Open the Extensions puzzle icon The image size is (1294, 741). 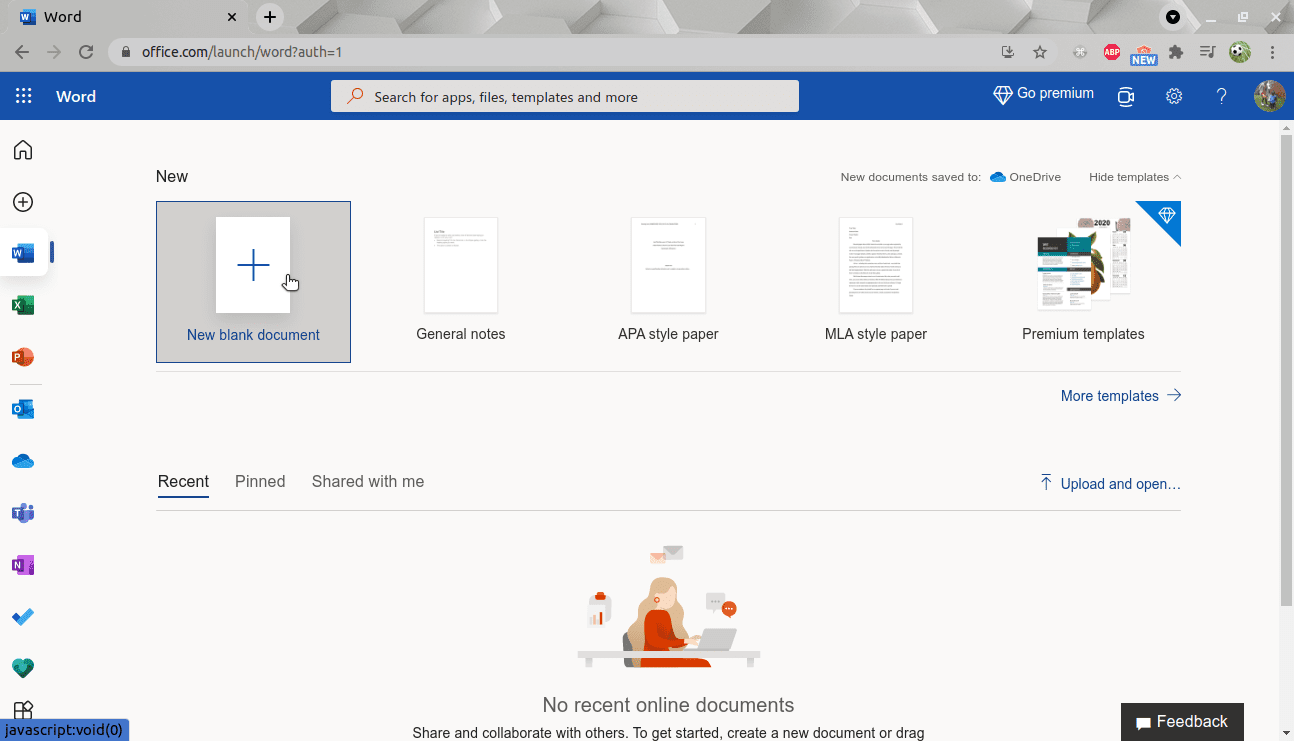[1176, 52]
